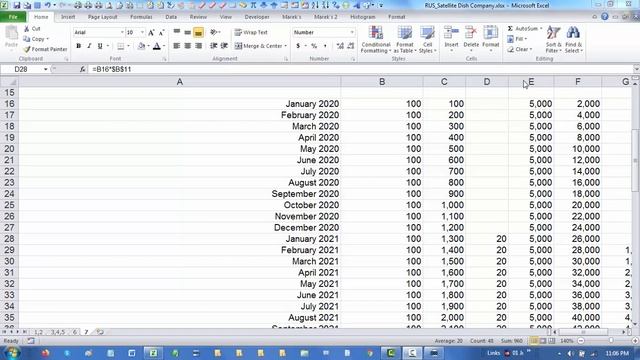Open Cell Styles gallery
The height and width of the screenshot is (360, 640).
[427, 40]
